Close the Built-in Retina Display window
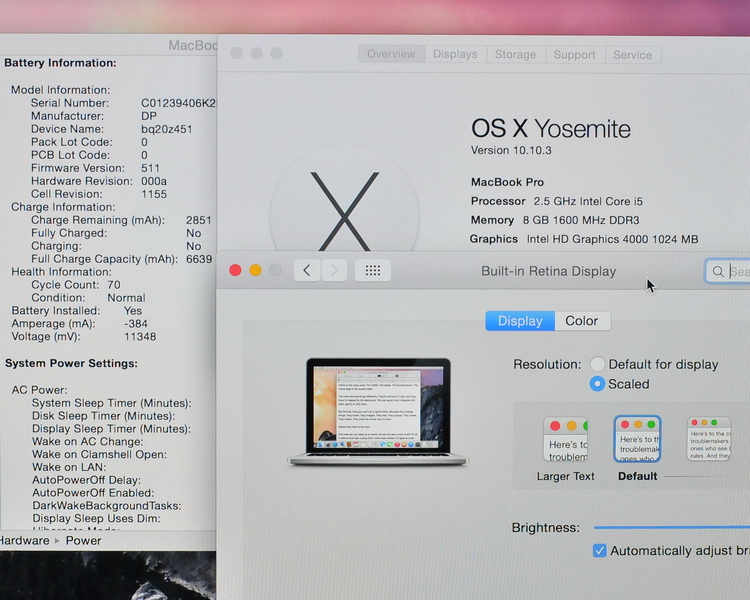 (x=235, y=270)
